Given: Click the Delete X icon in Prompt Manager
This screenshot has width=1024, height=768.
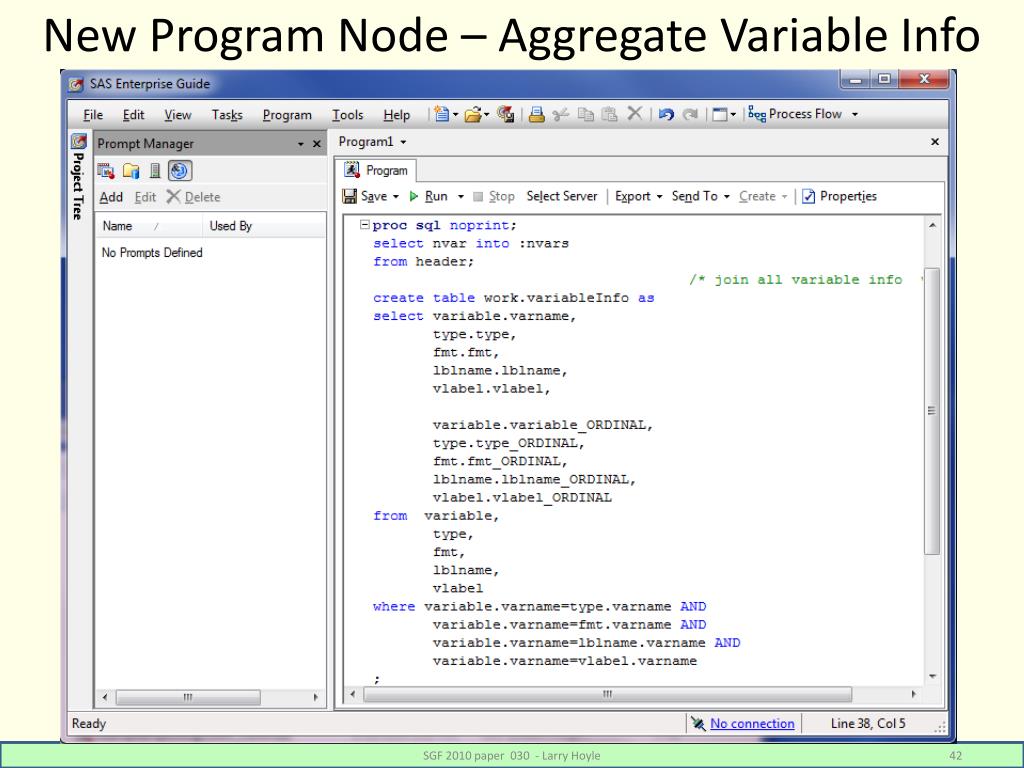Looking at the screenshot, I should tap(173, 197).
